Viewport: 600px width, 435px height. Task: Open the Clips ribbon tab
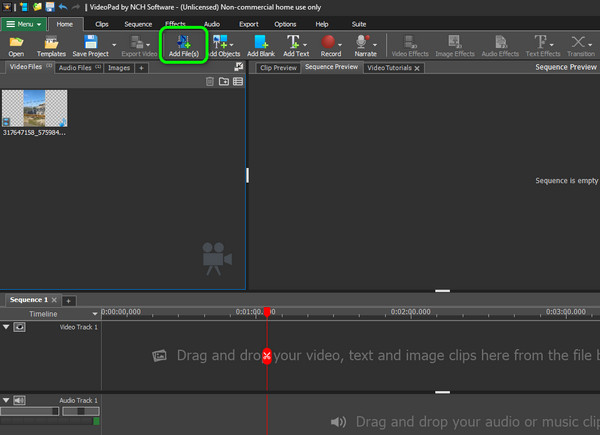tap(101, 24)
